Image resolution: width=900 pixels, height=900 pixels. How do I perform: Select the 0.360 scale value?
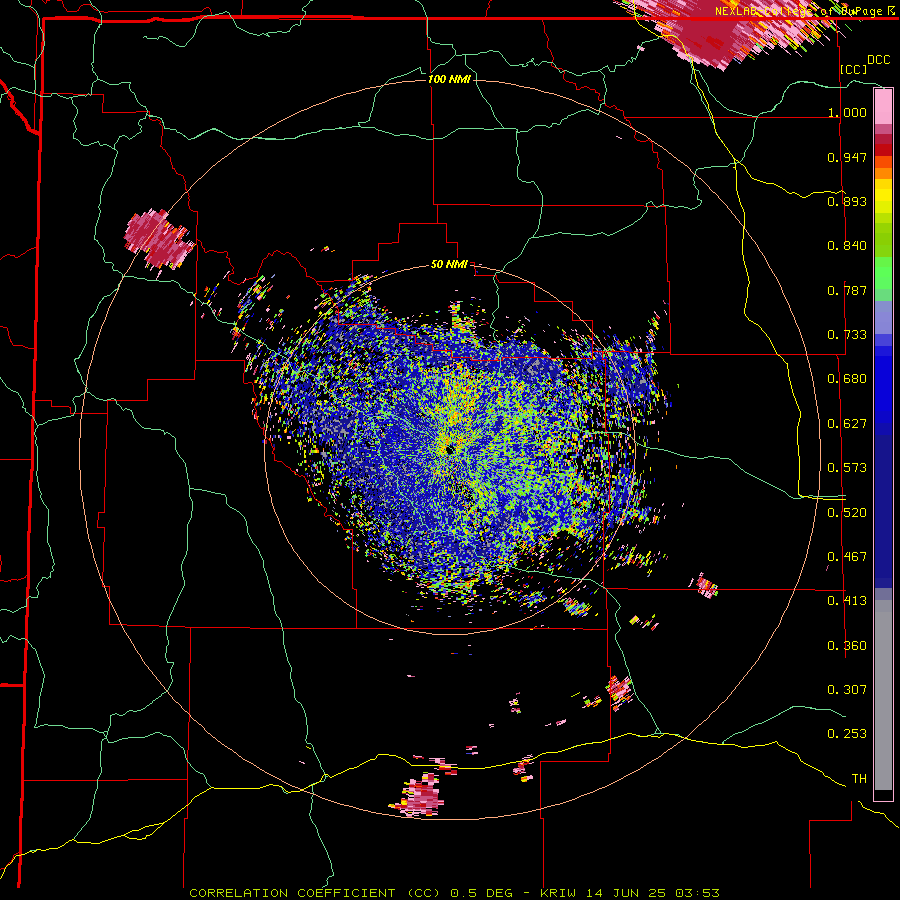click(x=847, y=646)
